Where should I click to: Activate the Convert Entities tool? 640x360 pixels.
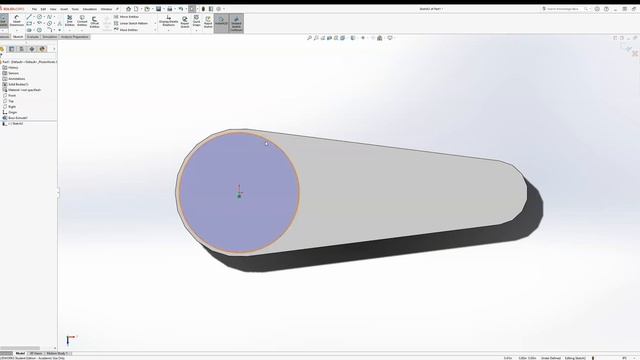[x=82, y=21]
